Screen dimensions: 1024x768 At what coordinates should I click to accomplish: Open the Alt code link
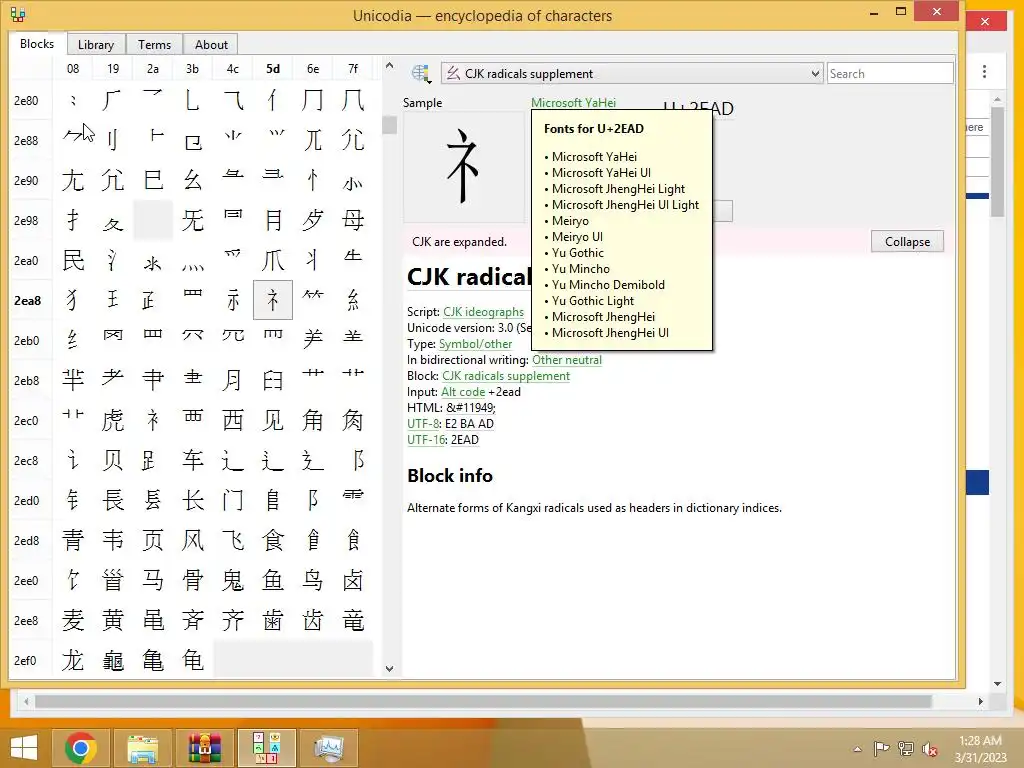463,392
